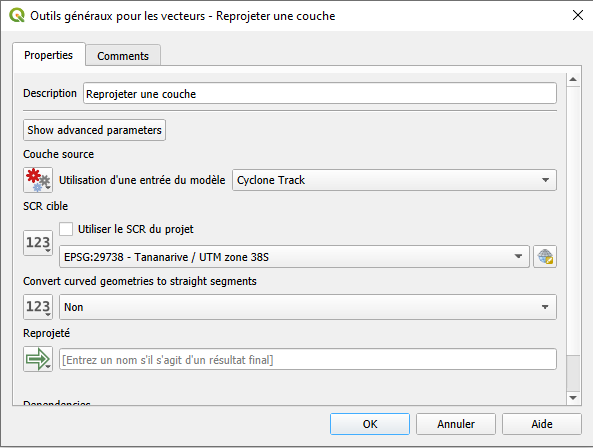
Task: Enable Utiliser le SCR du projet checkbox
Action: point(66,229)
